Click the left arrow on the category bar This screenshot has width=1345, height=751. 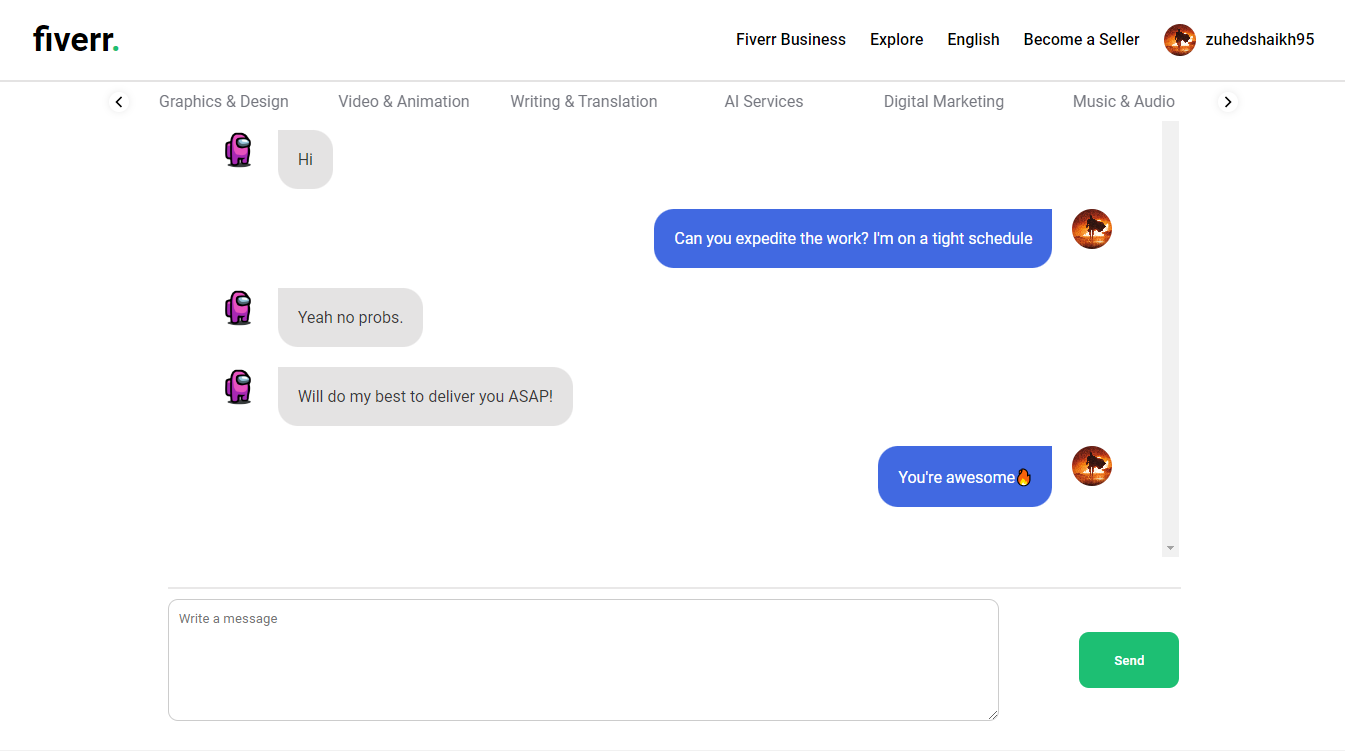tap(119, 102)
